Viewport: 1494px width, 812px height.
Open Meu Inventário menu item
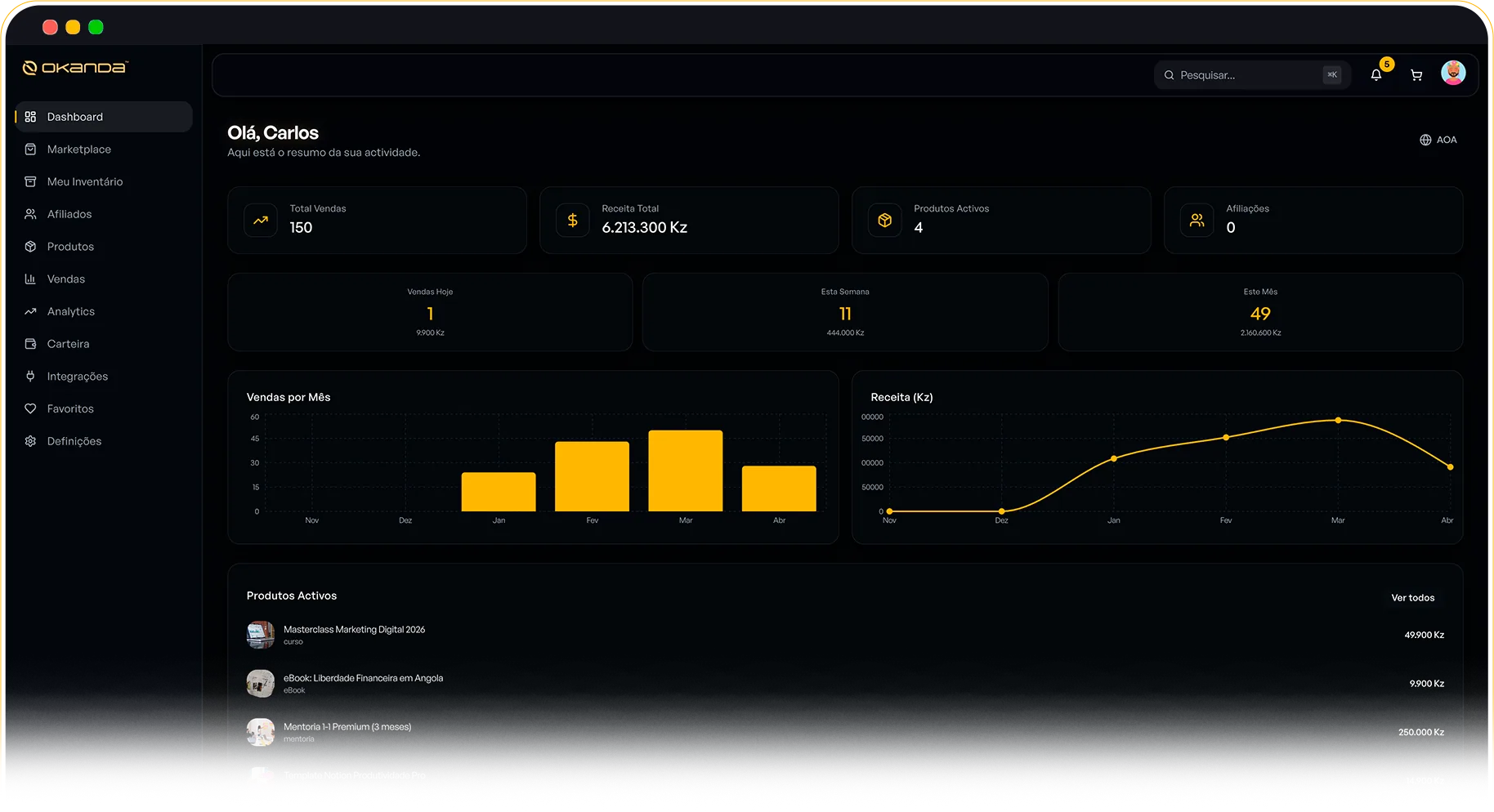(x=103, y=181)
